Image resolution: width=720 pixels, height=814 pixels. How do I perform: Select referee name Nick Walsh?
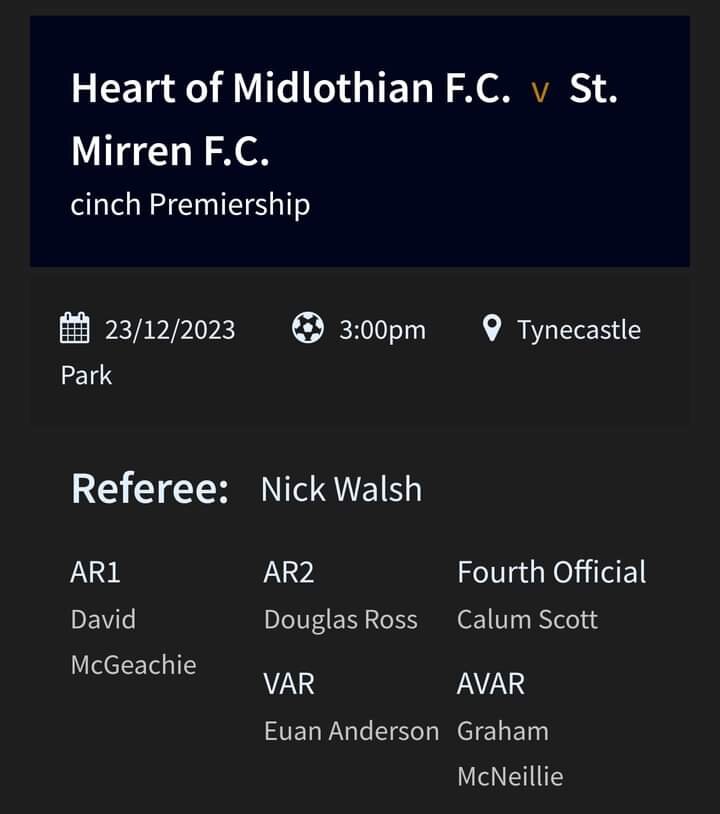click(x=342, y=490)
